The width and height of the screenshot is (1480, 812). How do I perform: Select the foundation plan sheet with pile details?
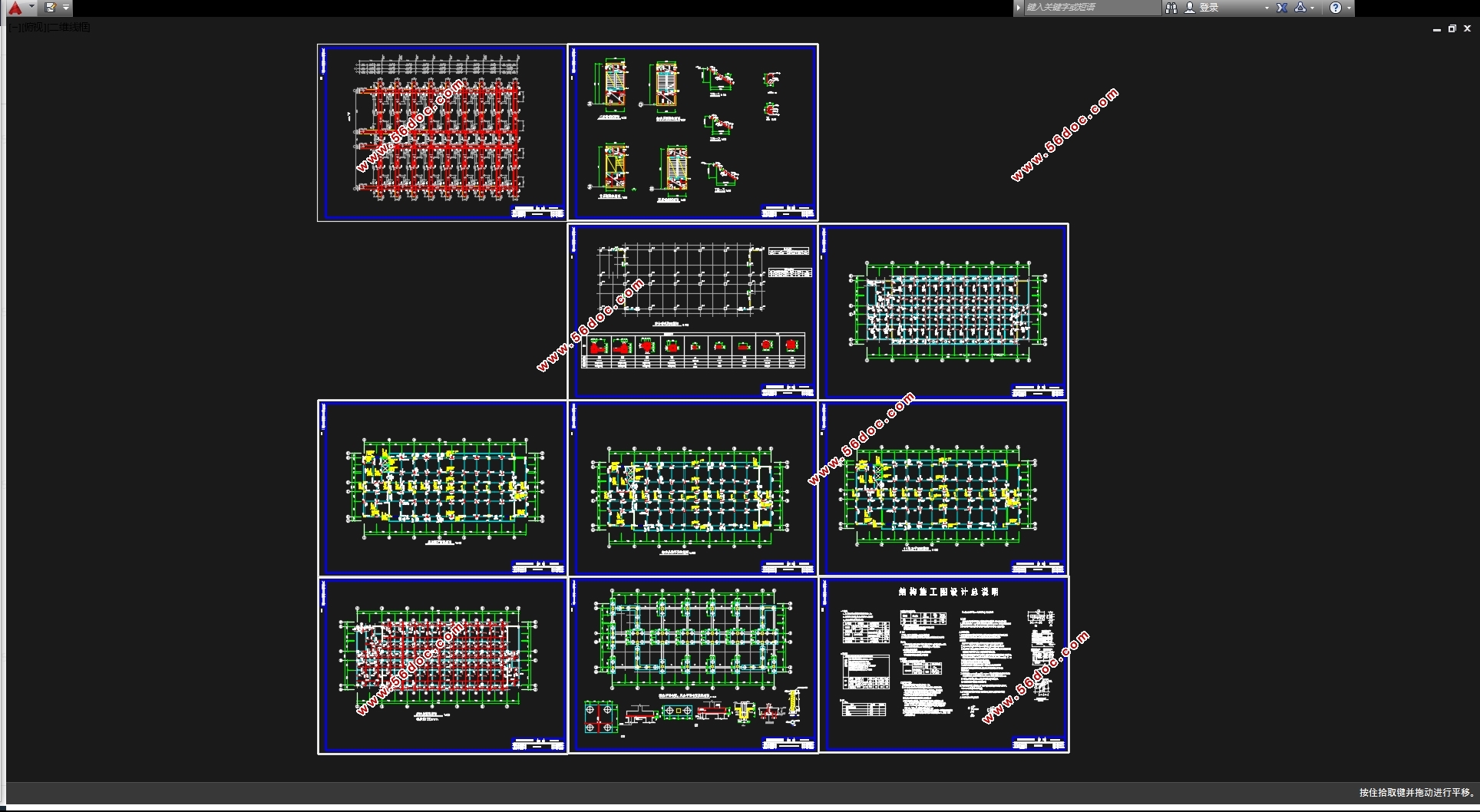click(x=692, y=665)
